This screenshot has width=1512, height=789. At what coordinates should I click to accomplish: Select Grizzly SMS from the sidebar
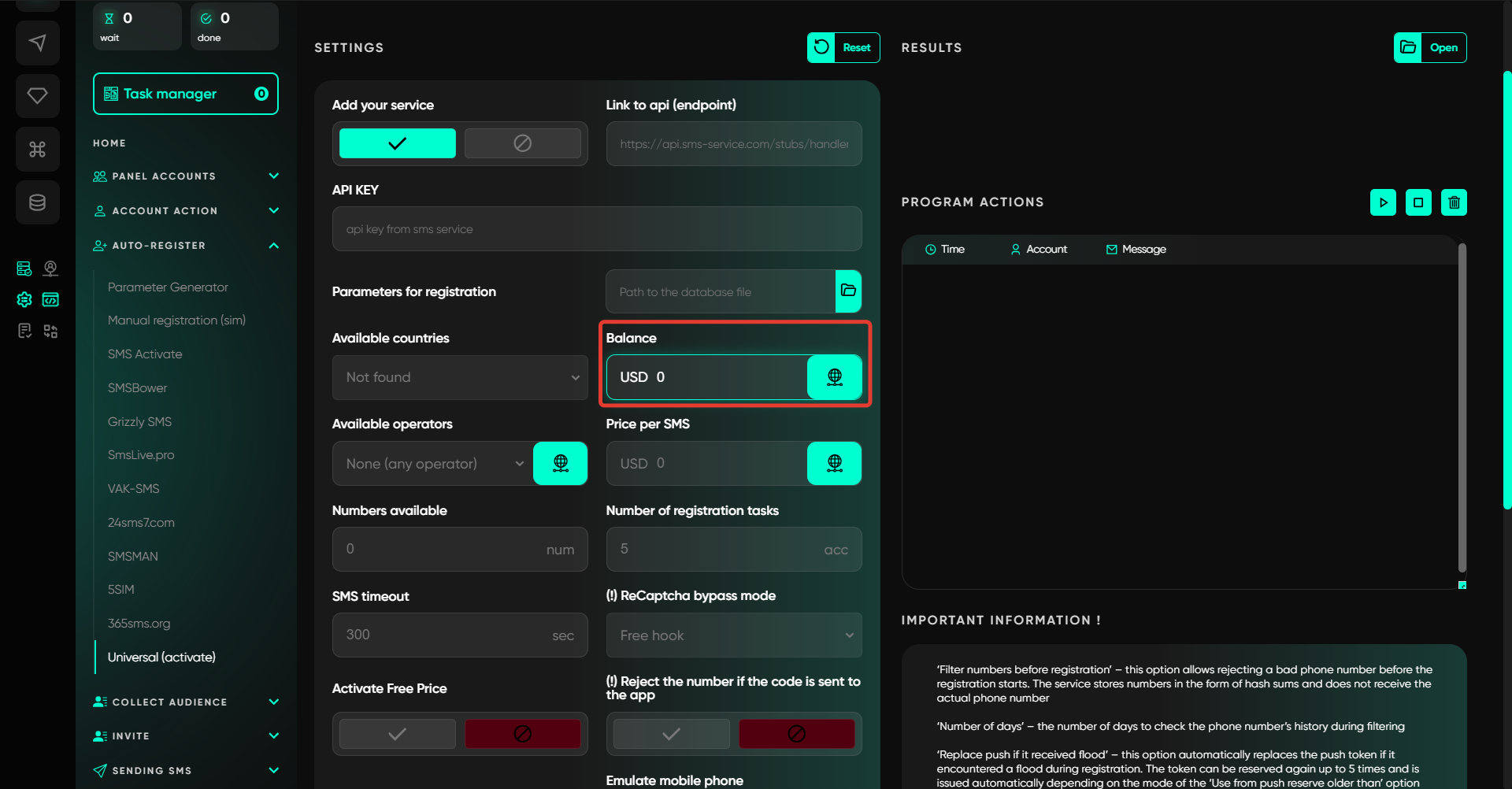click(139, 422)
